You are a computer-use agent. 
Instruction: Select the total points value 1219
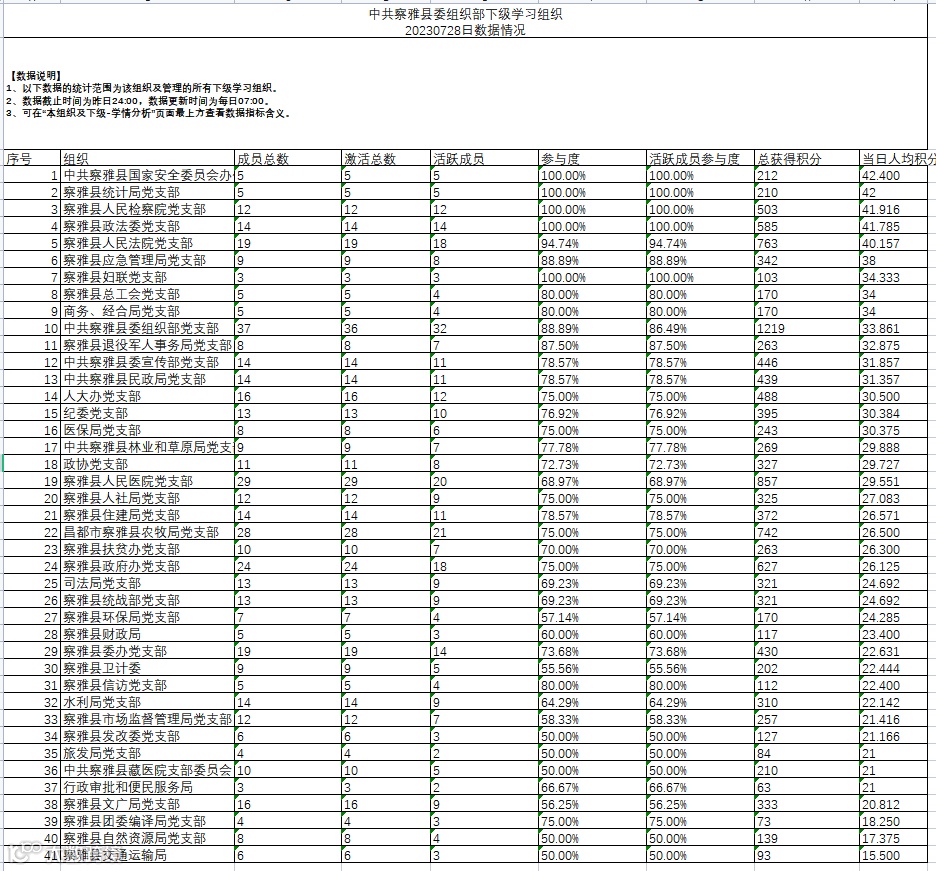807,328
